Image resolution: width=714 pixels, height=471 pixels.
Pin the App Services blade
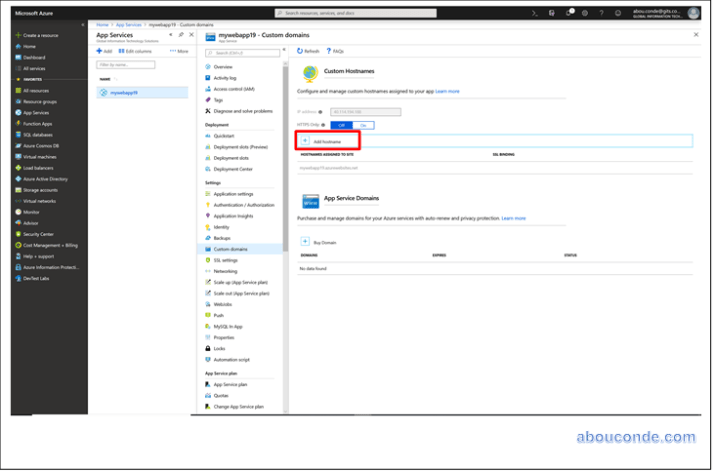tap(181, 34)
